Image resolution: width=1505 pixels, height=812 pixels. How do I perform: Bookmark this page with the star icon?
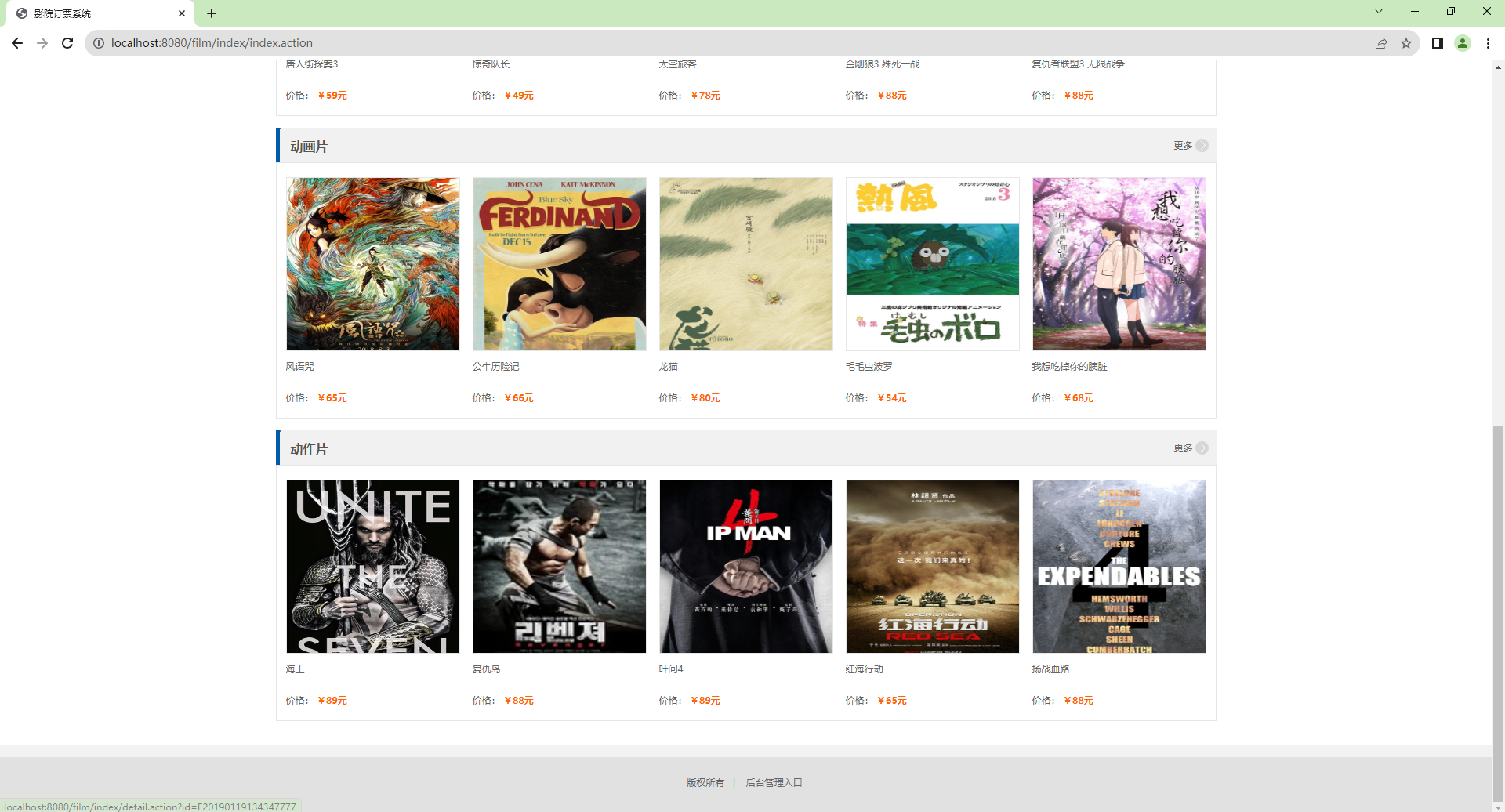tap(1406, 43)
